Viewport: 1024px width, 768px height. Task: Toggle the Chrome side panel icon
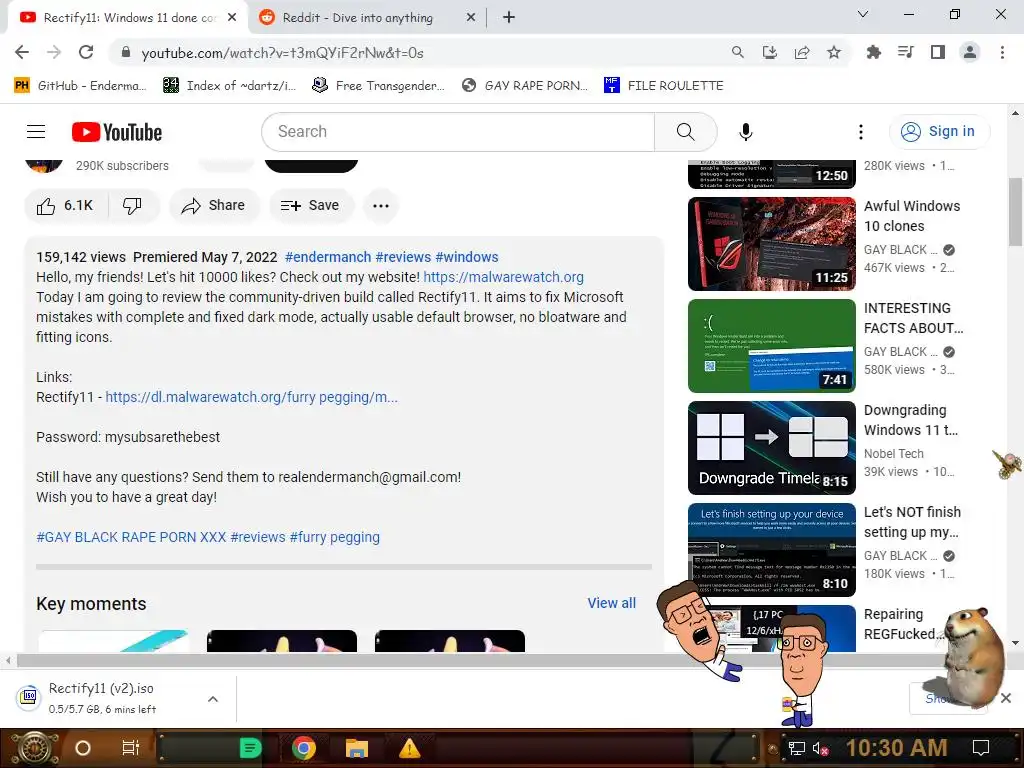tap(937, 52)
